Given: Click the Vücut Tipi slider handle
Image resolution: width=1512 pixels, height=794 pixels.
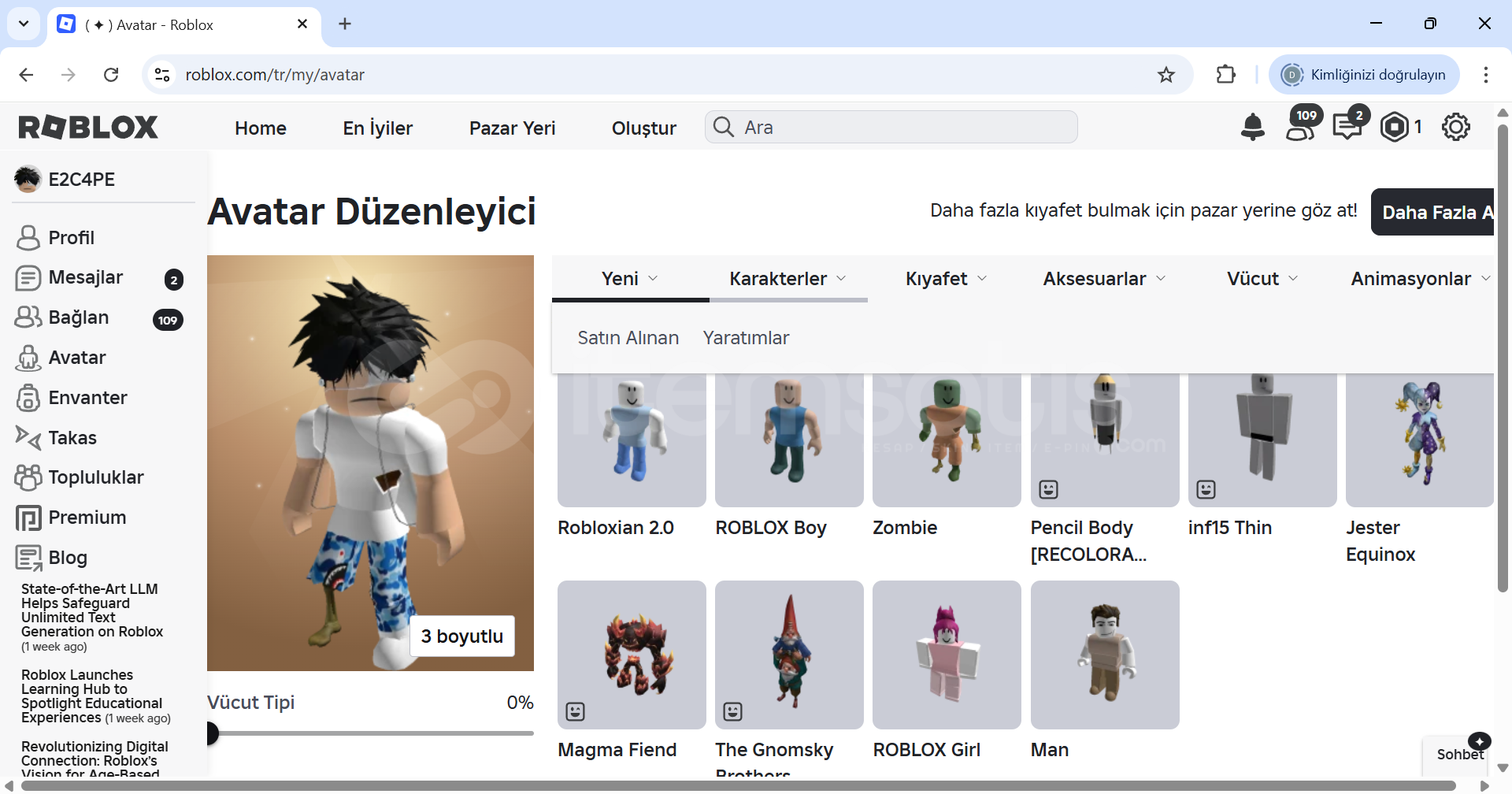Looking at the screenshot, I should [211, 733].
